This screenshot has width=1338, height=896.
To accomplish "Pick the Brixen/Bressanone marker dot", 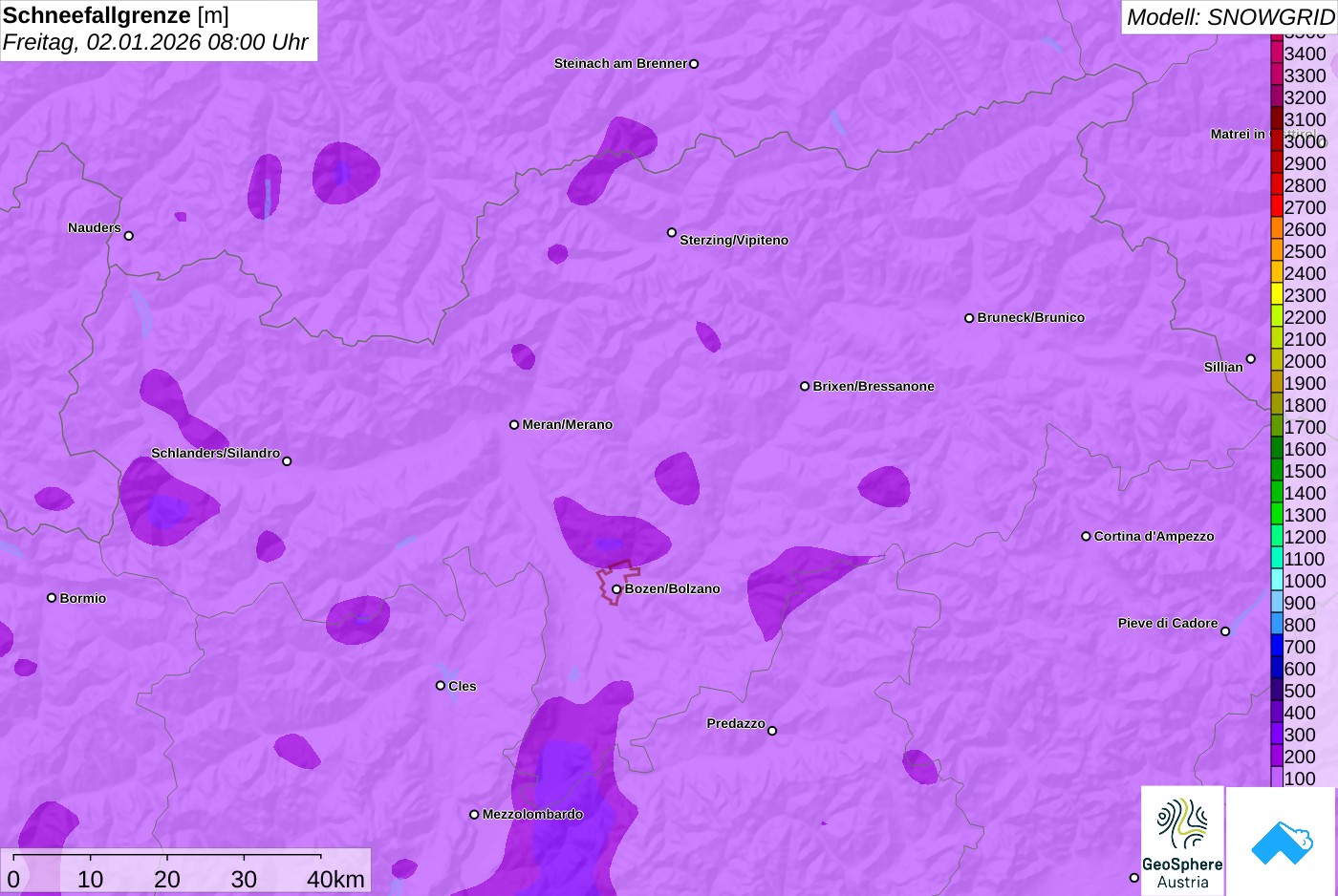I will coord(805,386).
